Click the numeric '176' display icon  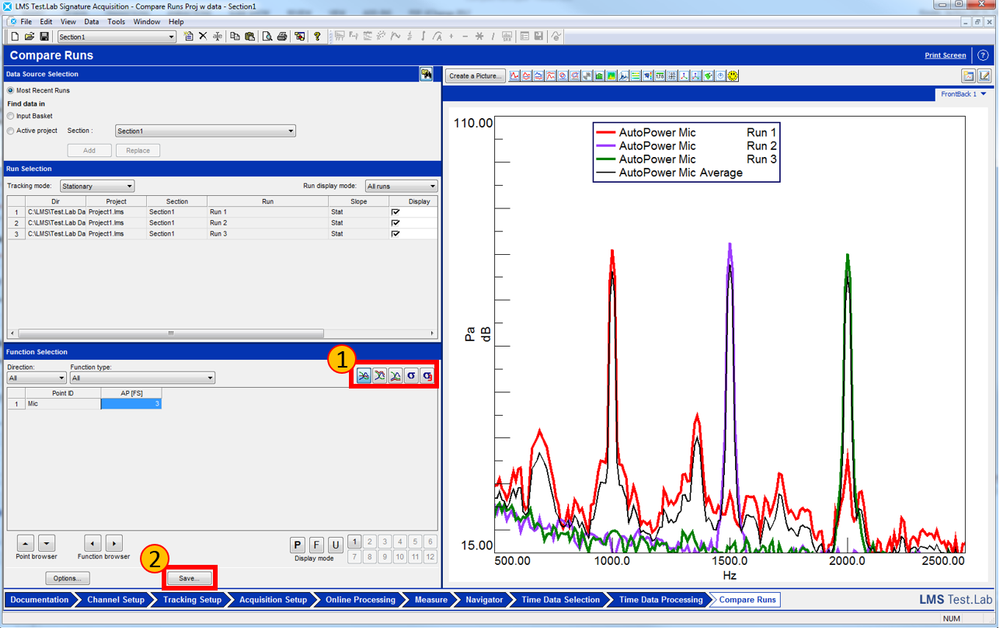click(659, 76)
